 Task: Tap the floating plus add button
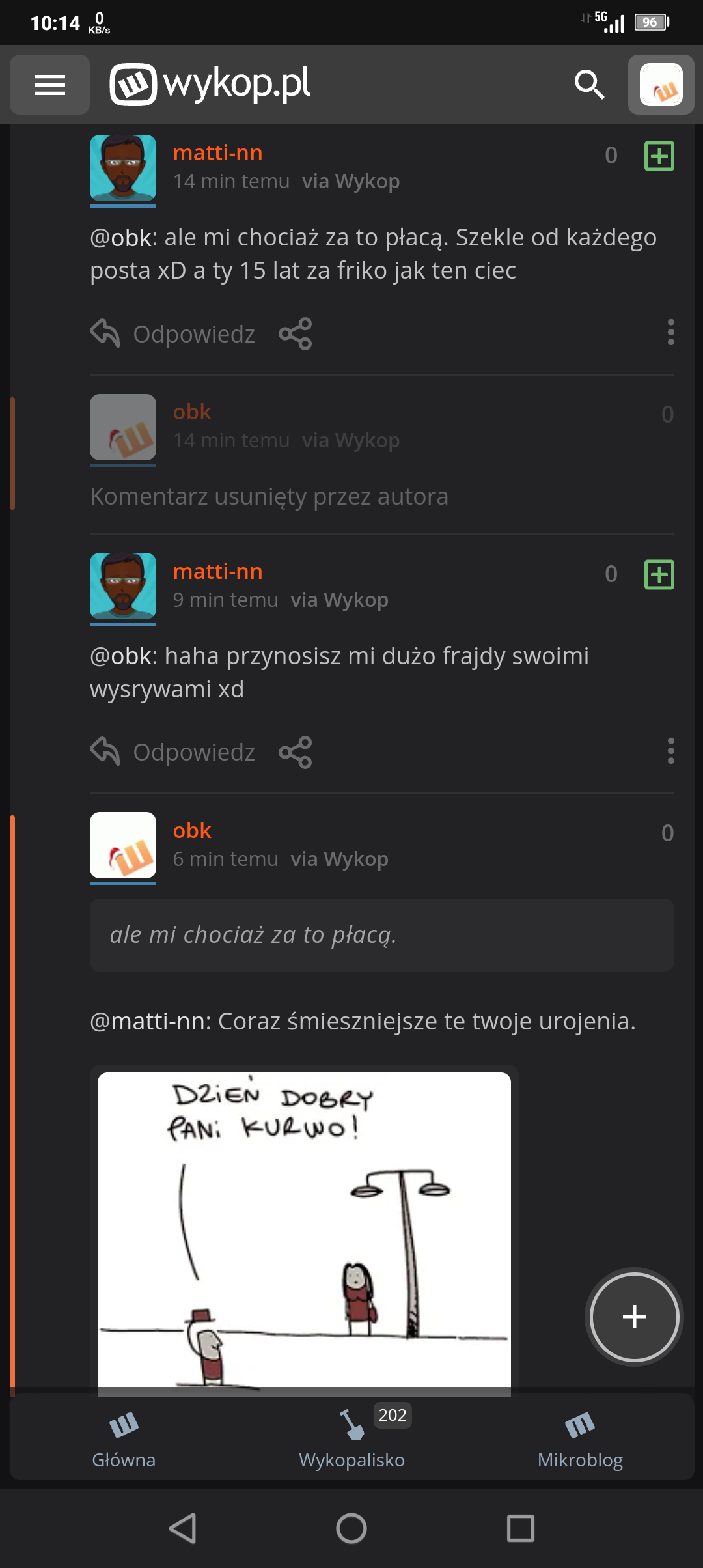(634, 1317)
